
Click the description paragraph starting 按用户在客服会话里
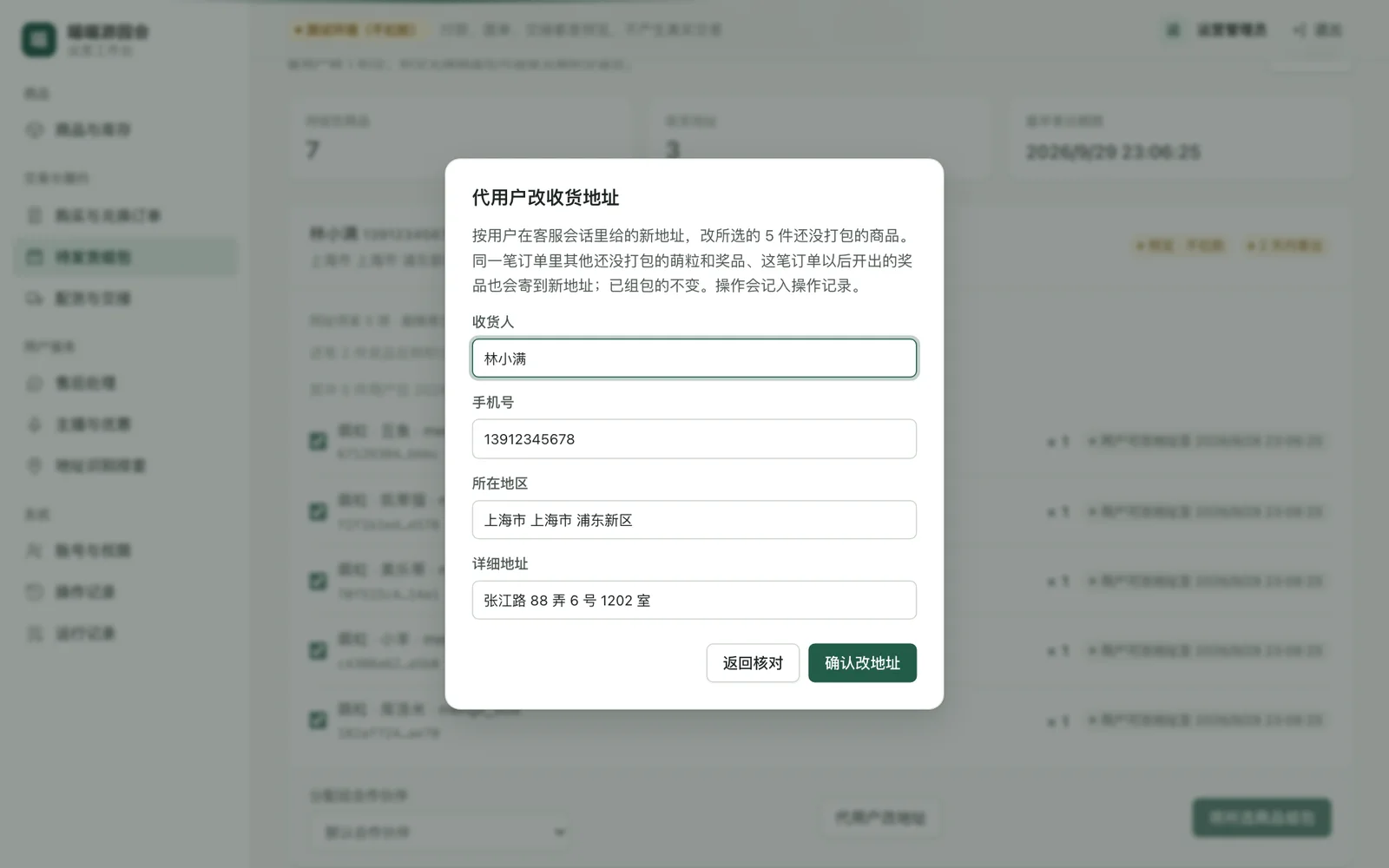pyautogui.click(x=694, y=260)
